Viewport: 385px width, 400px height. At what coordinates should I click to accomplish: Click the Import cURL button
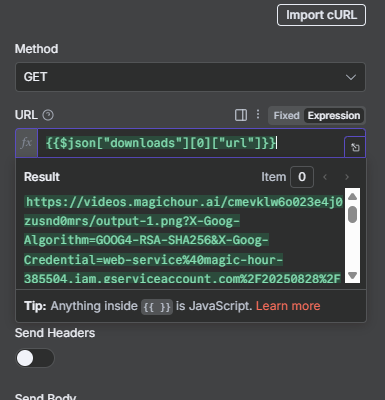tap(321, 15)
